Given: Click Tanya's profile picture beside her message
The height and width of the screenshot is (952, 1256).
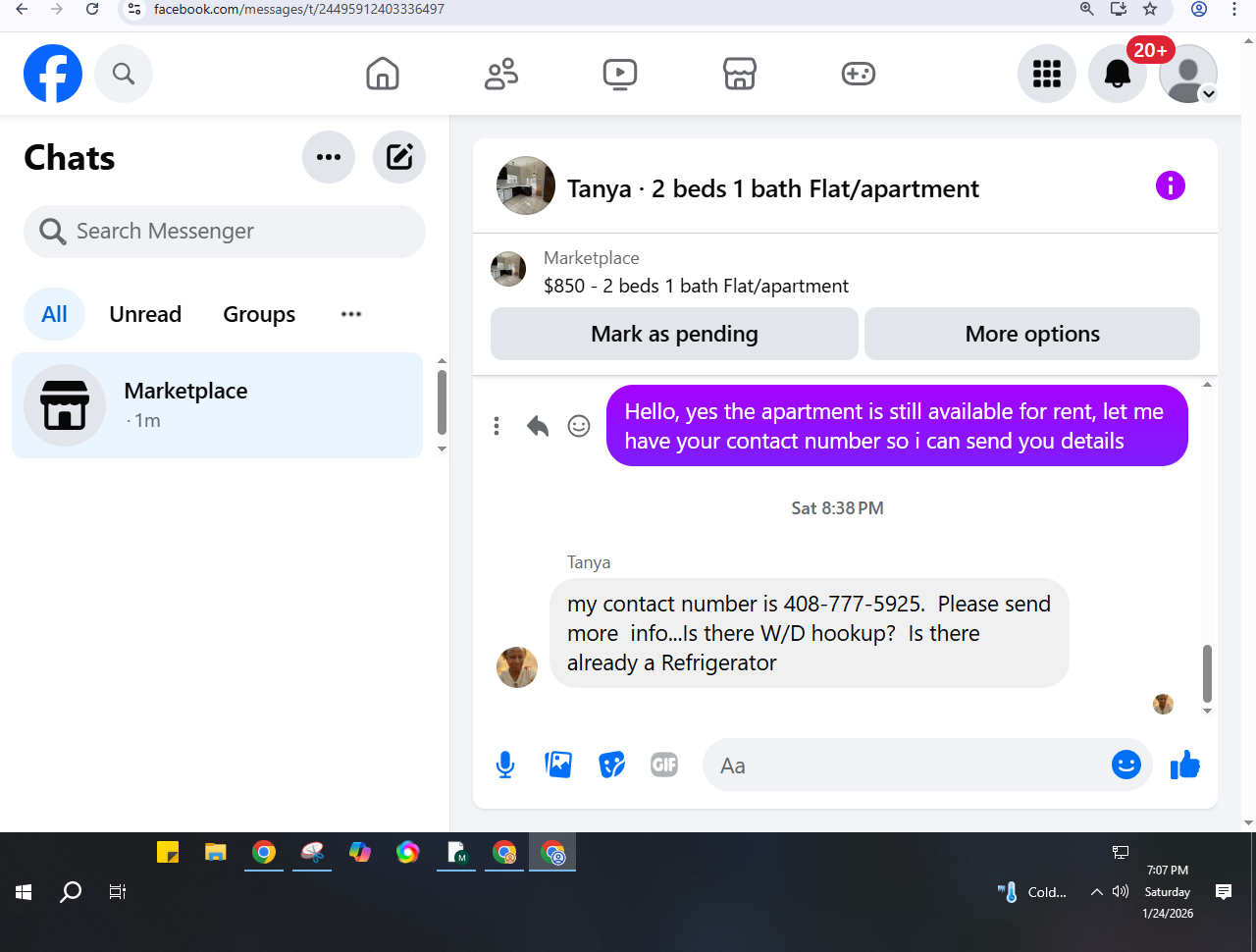Looking at the screenshot, I should (x=517, y=667).
